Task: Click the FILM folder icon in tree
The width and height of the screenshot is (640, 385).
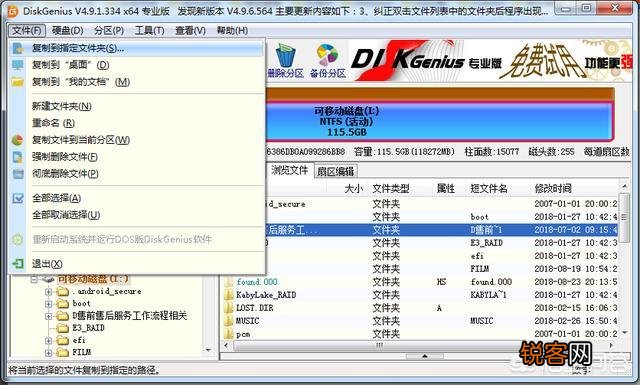Action: [62, 352]
